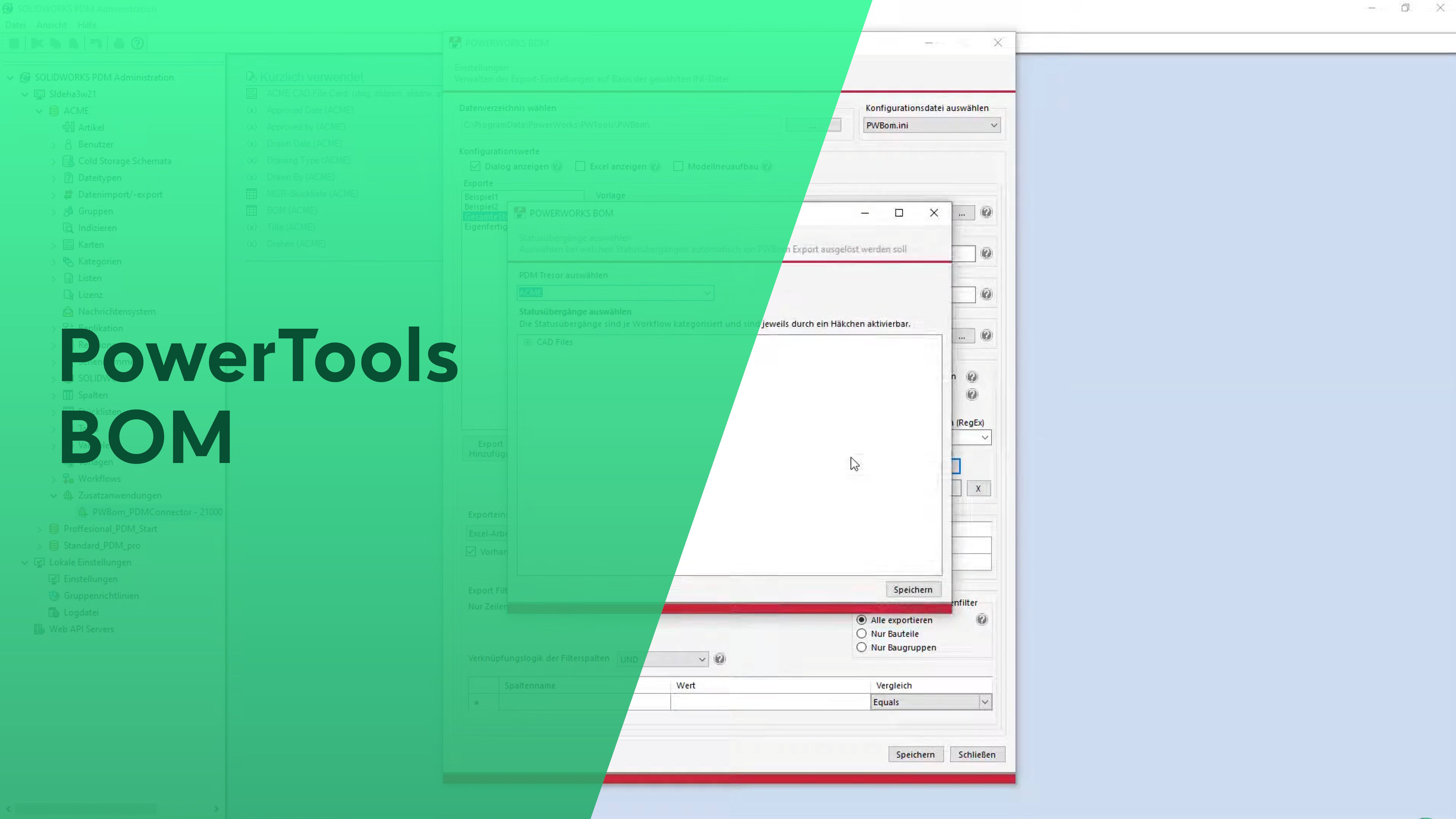Click the Web API Servers icon
1456x819 pixels.
tap(39, 629)
